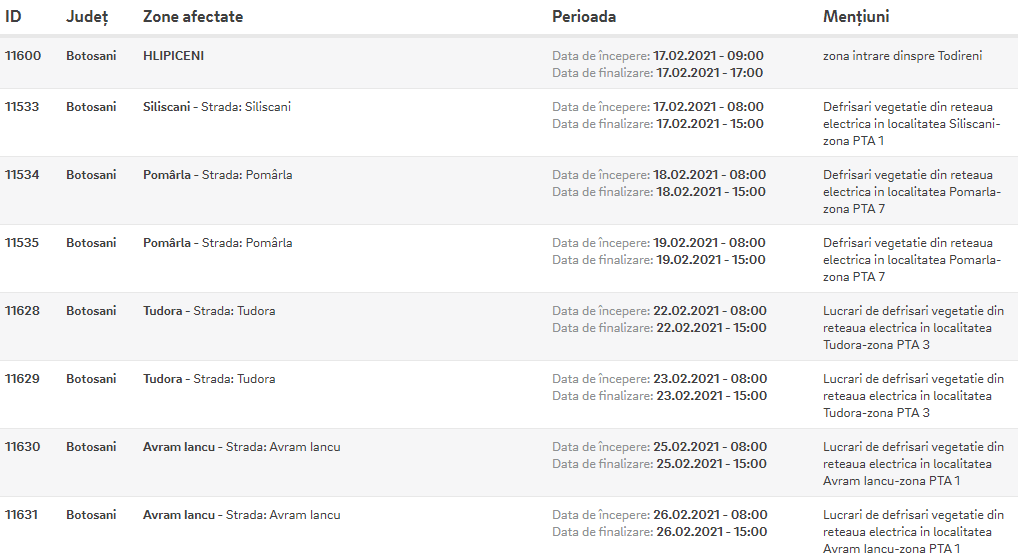Click HLIPICENI zone entry

[x=173, y=56]
